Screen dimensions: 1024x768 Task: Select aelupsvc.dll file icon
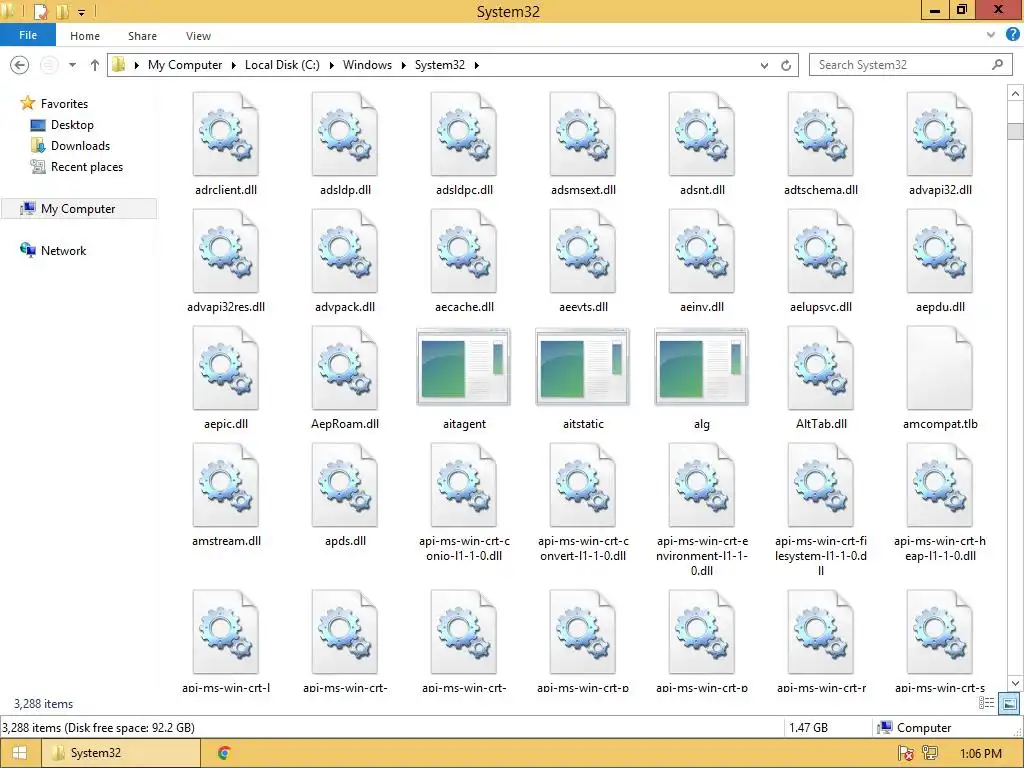(820, 251)
